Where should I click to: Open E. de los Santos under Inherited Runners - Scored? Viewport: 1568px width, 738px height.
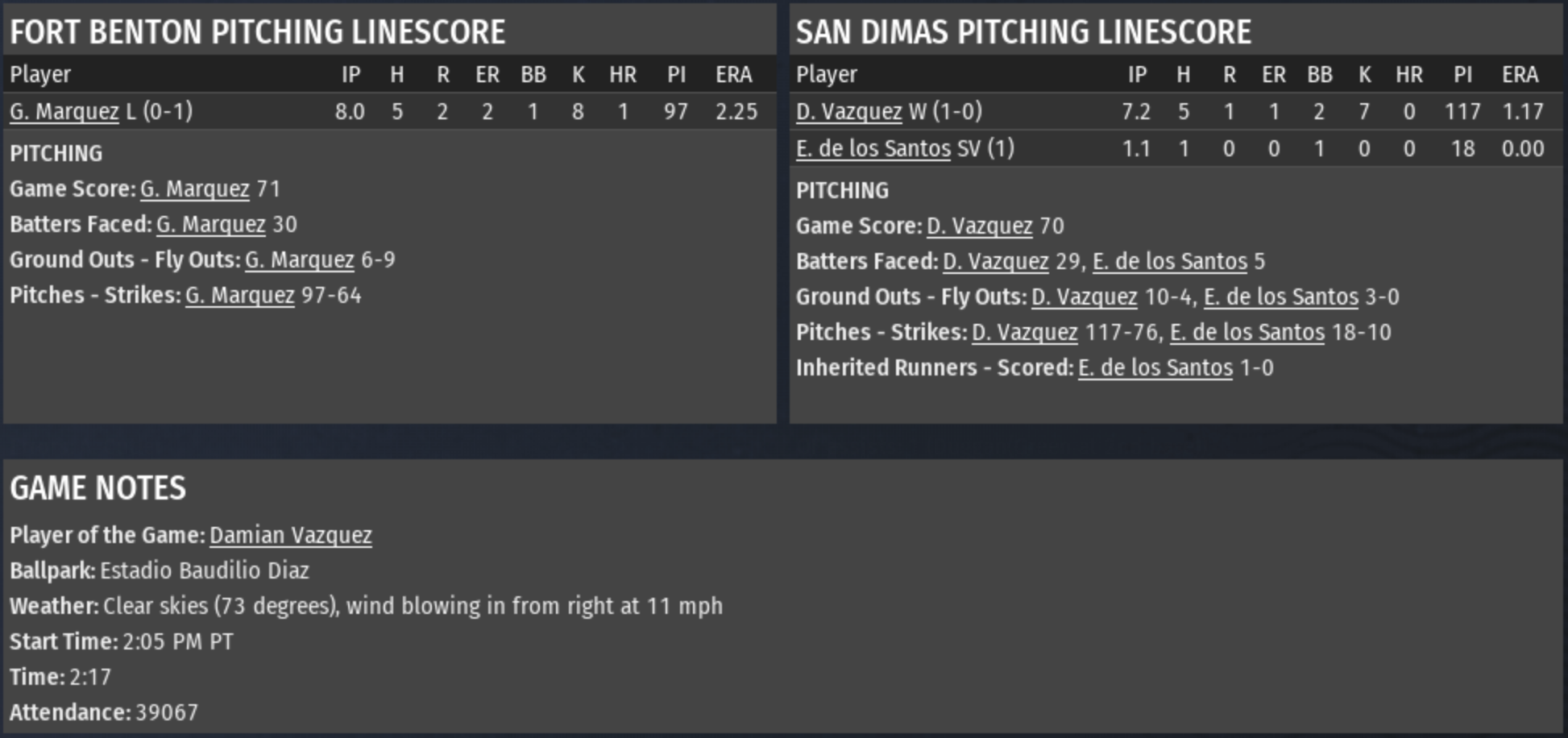(1155, 367)
